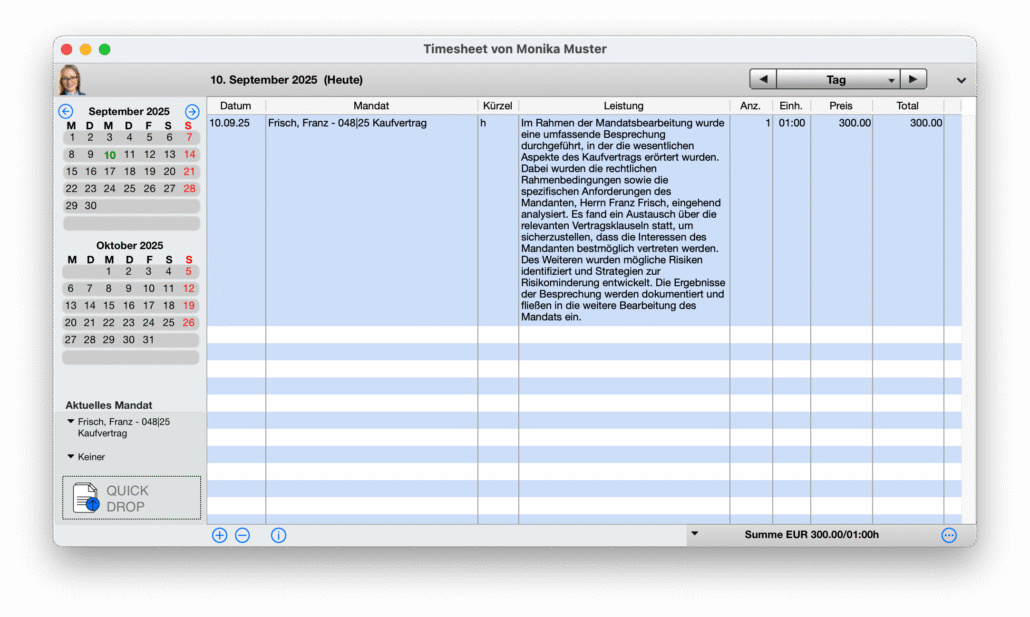
Task: Click the add entry plus icon
Action: click(220, 535)
